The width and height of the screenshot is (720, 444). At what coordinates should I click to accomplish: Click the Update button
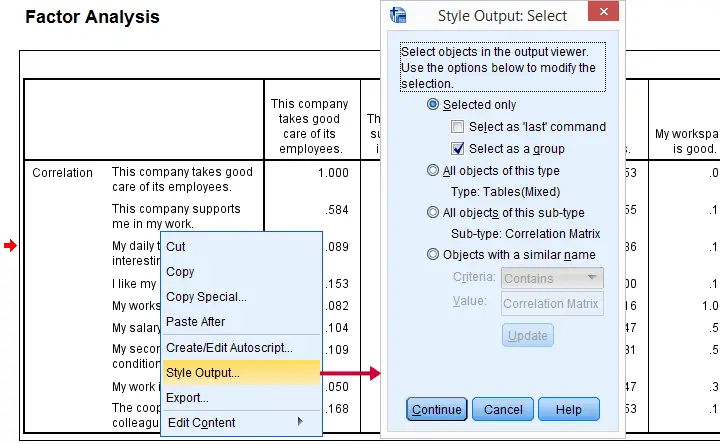(x=528, y=336)
